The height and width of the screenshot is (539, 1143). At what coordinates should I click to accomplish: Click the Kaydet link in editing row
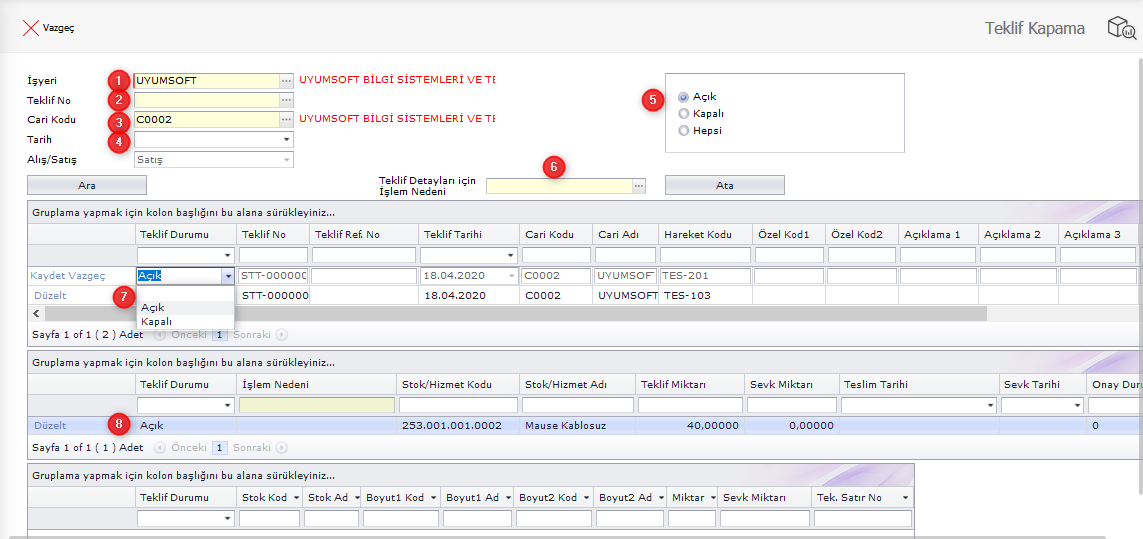coord(48,276)
